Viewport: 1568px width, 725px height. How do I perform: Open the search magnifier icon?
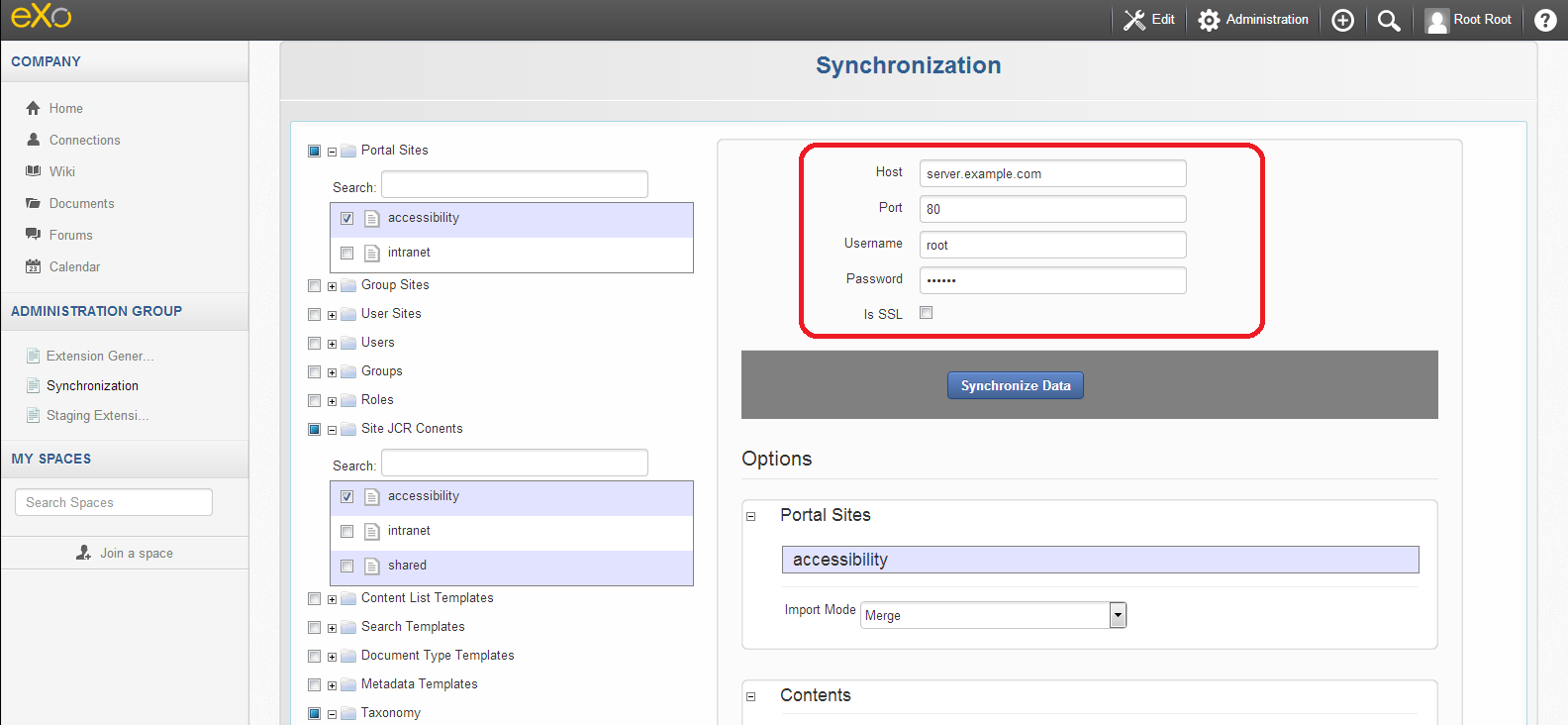(1389, 20)
